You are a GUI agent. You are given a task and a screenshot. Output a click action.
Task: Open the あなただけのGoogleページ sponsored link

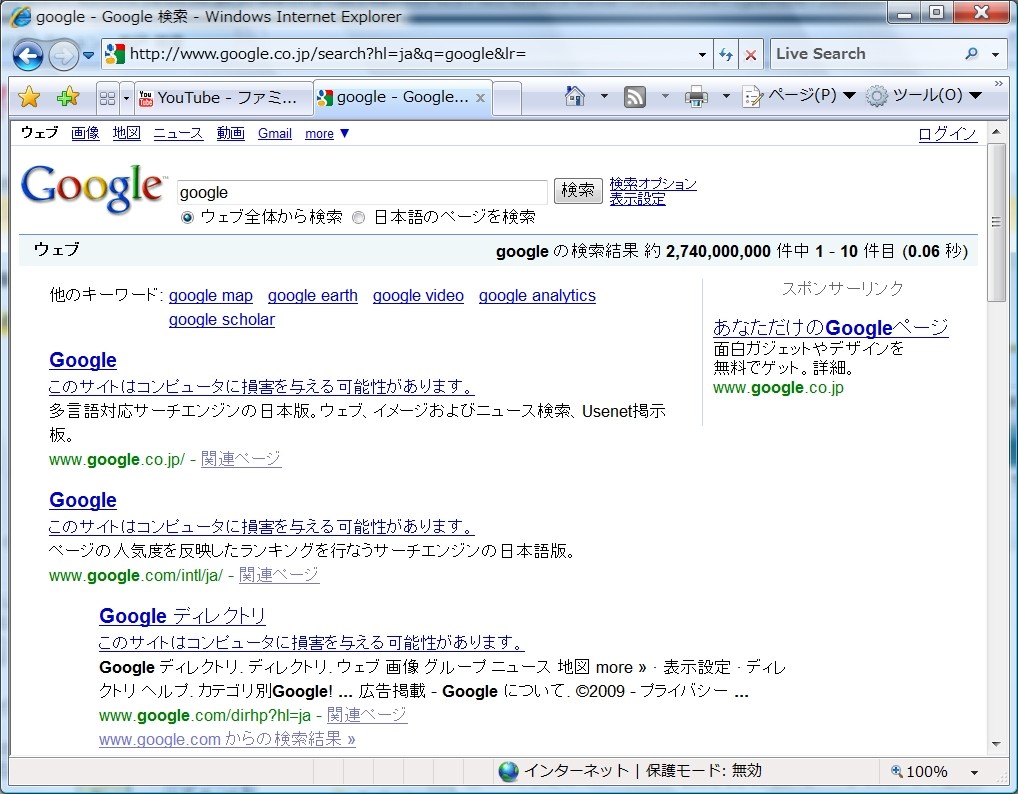click(x=831, y=327)
